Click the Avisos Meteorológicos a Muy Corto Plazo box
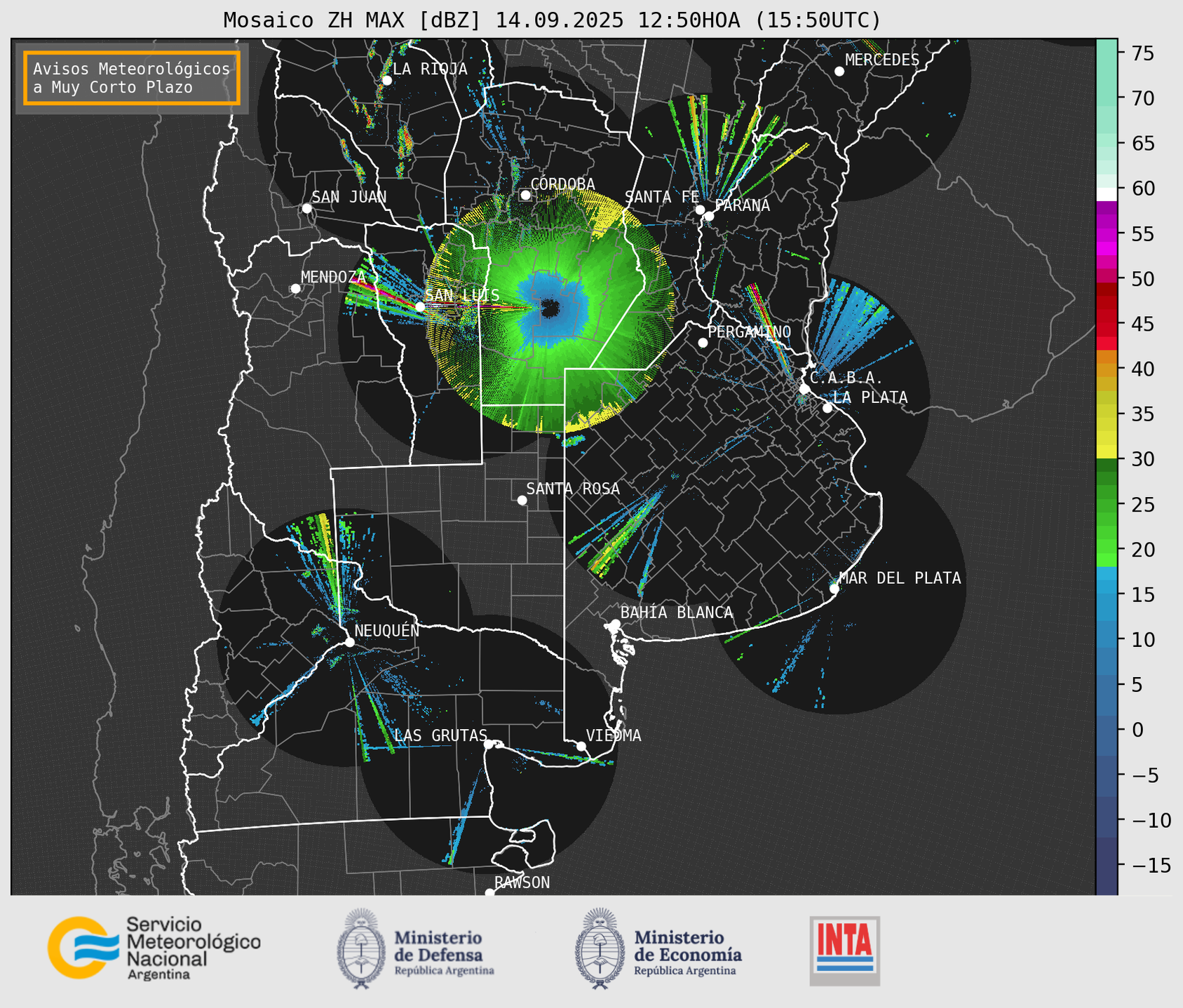This screenshot has height=1008, width=1183. coord(132,78)
